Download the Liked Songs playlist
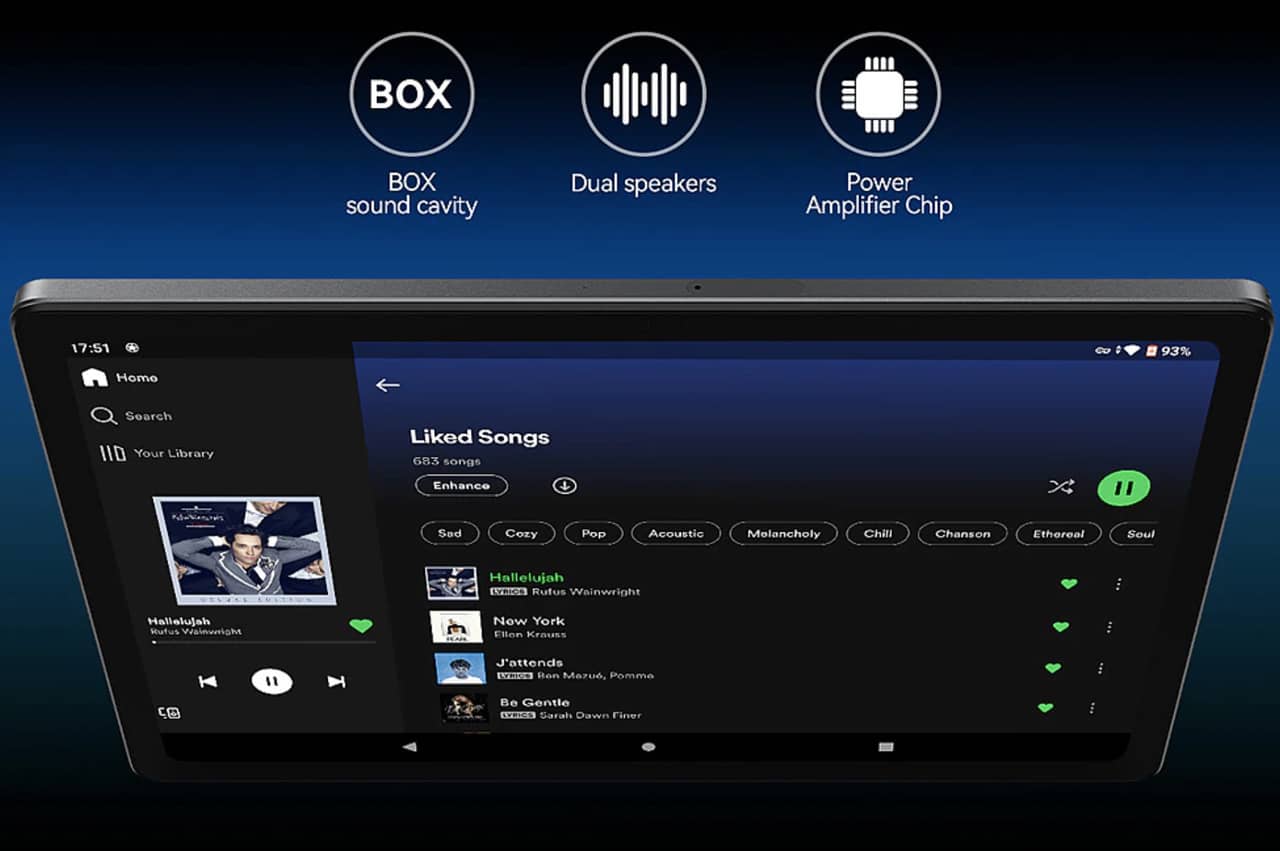 pos(564,485)
